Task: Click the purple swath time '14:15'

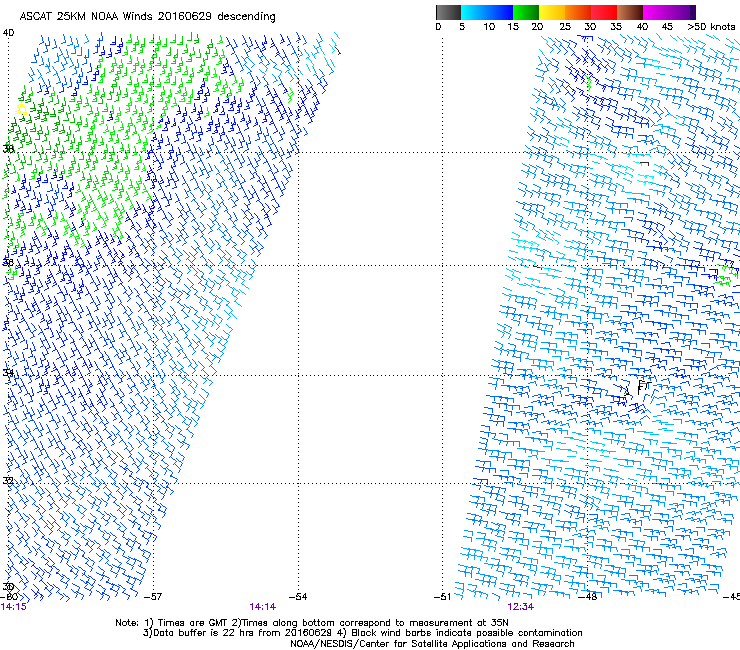Action: coord(14,607)
